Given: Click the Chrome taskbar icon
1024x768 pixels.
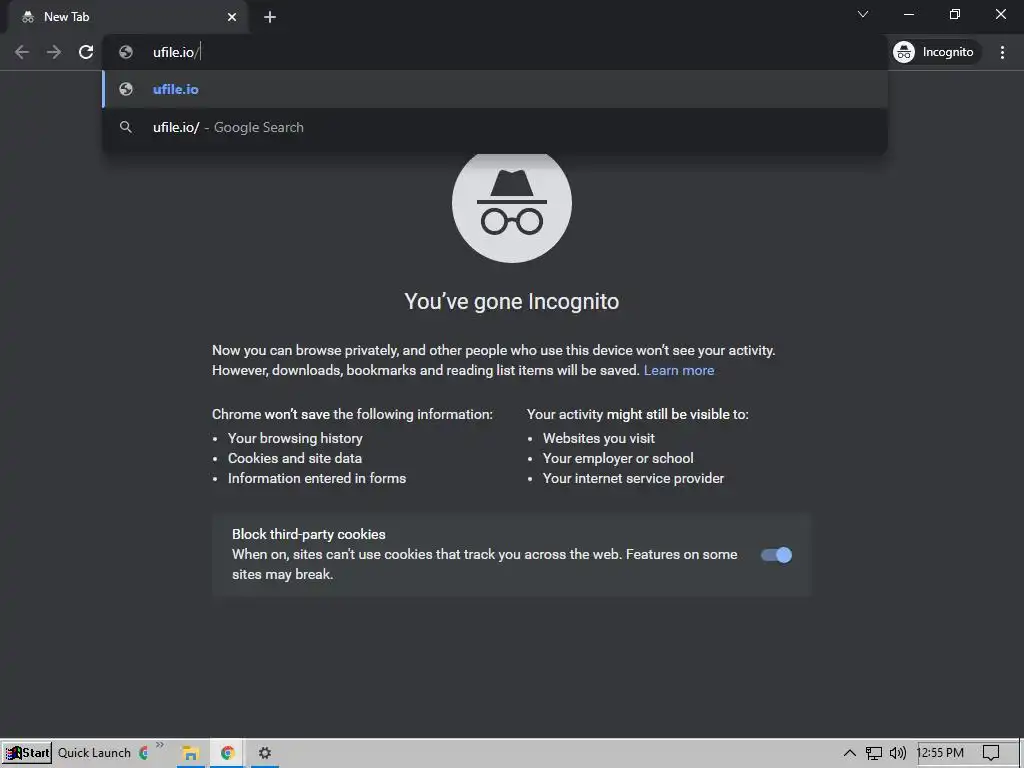Looking at the screenshot, I should (227, 753).
